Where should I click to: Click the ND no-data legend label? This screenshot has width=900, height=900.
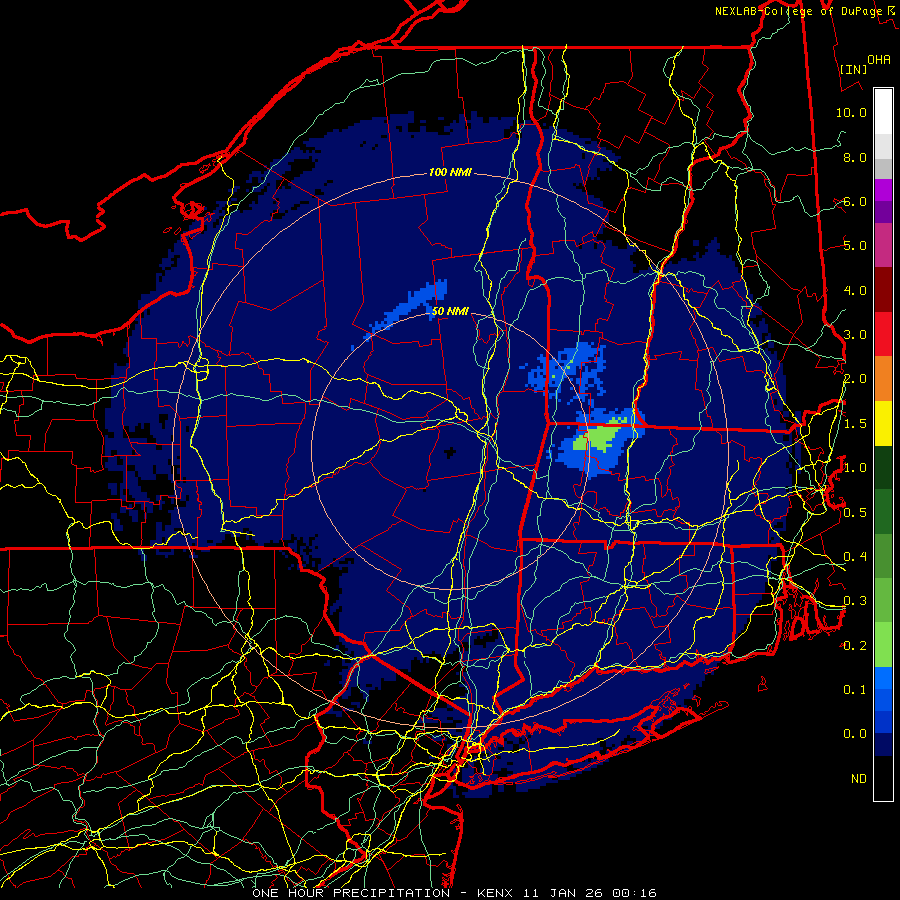tap(859, 779)
